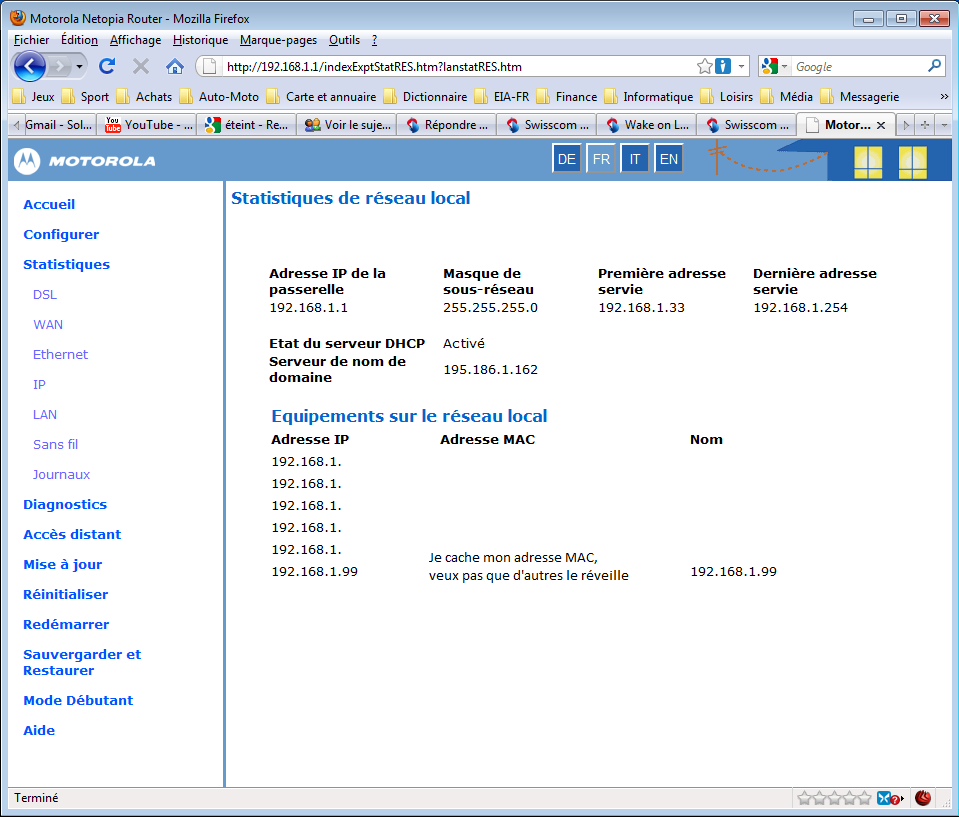The height and width of the screenshot is (817, 959).
Task: Open the list-all-tabs dropdown arrow
Action: pyautogui.click(x=944, y=125)
